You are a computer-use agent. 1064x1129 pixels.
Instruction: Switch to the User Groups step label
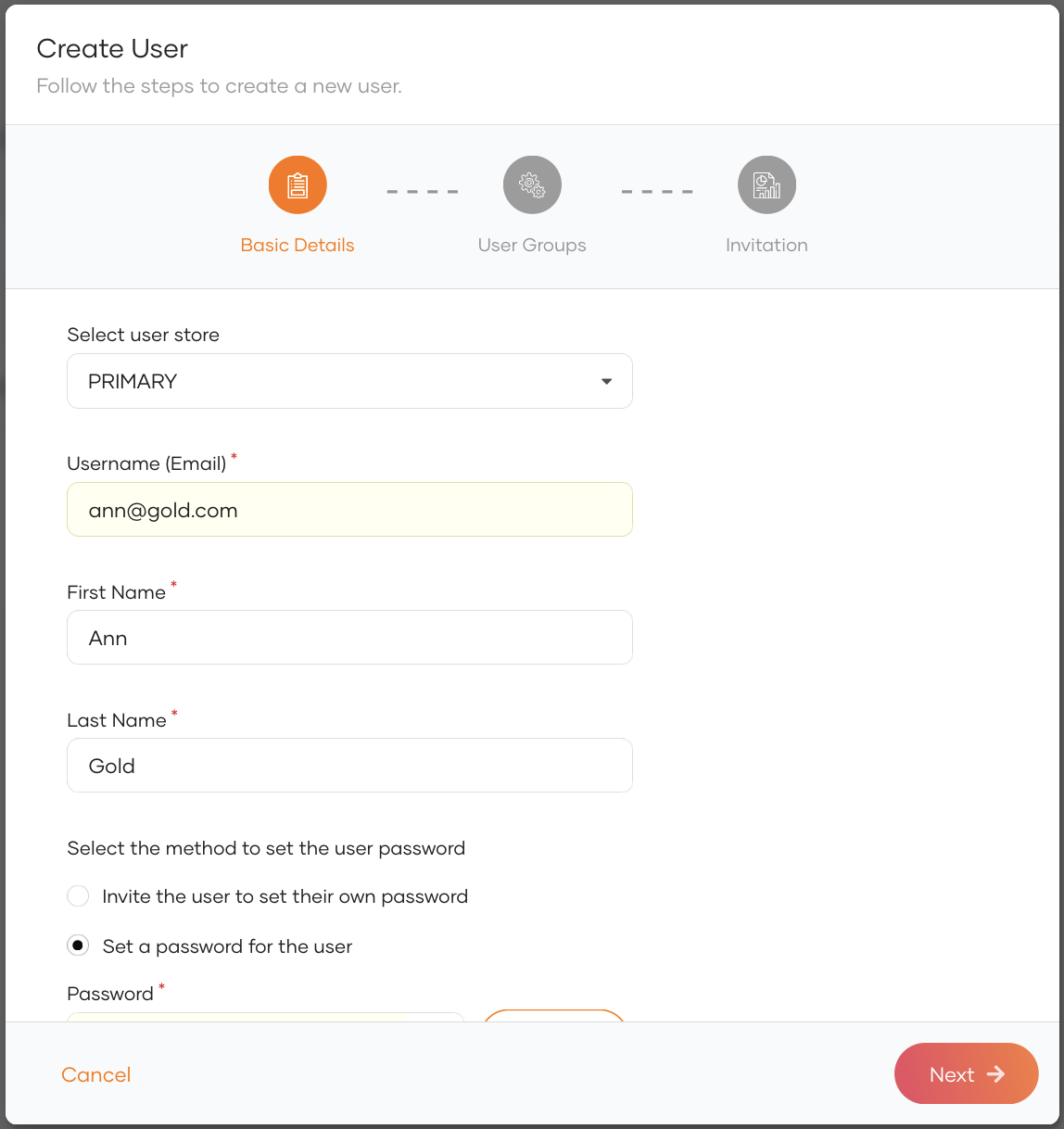(x=532, y=245)
